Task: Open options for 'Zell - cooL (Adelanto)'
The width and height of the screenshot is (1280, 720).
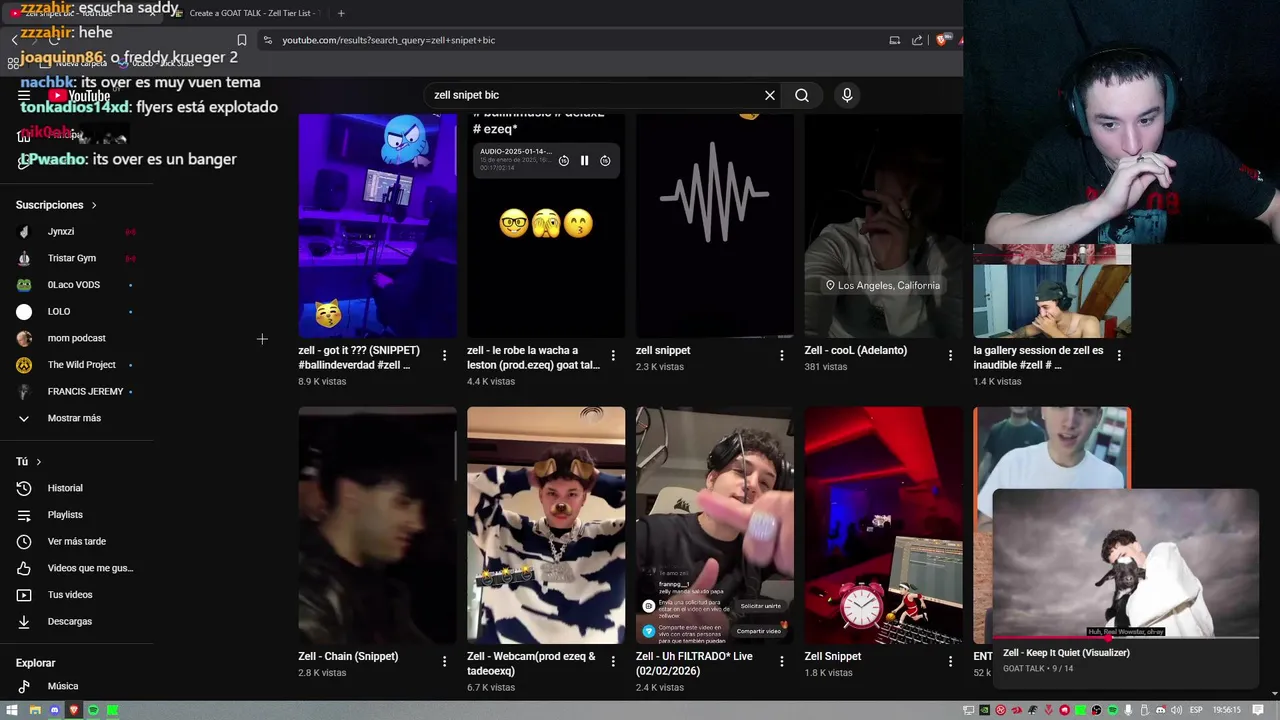Action: tap(950, 355)
